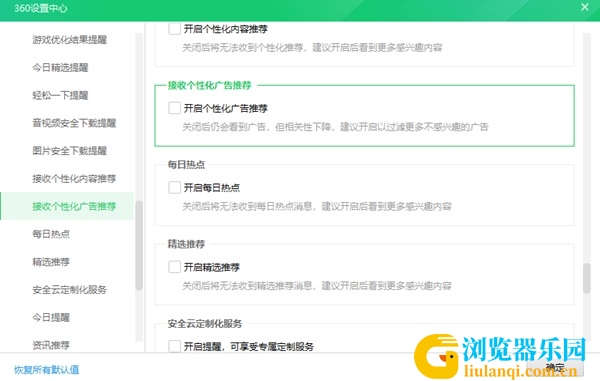Check the 开启每日热点 option
This screenshot has width=600, height=381.
tap(174, 187)
